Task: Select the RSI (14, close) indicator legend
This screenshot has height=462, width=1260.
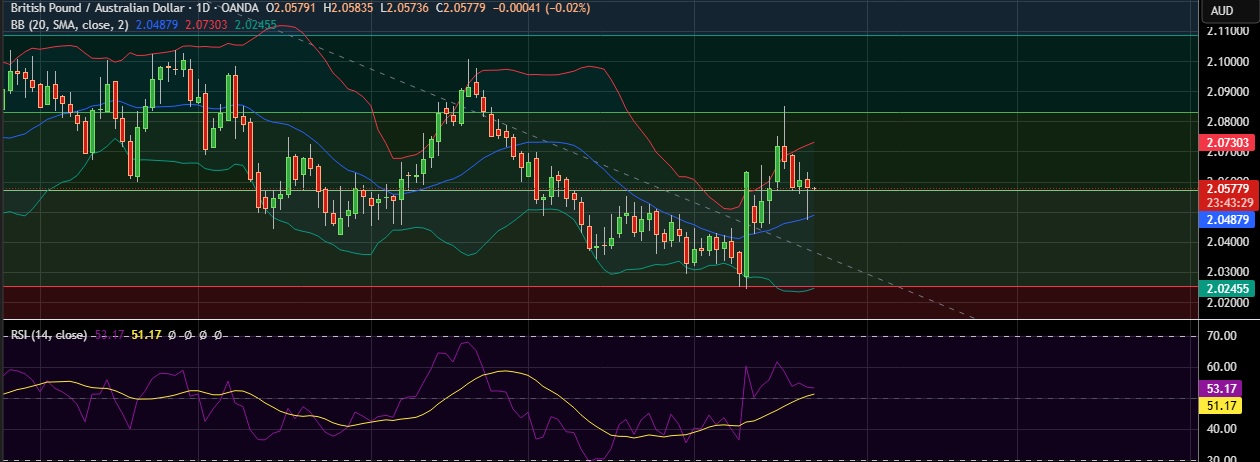Action: [x=48, y=335]
